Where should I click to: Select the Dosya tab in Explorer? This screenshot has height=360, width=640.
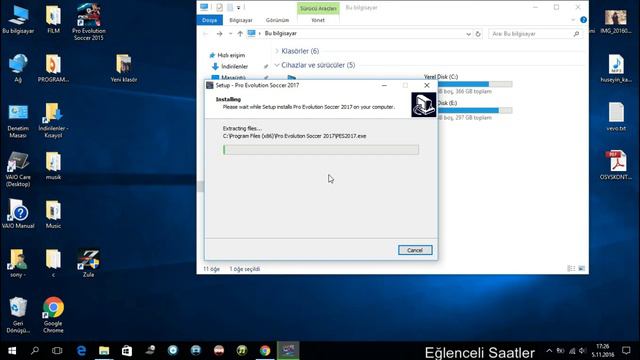(210, 20)
